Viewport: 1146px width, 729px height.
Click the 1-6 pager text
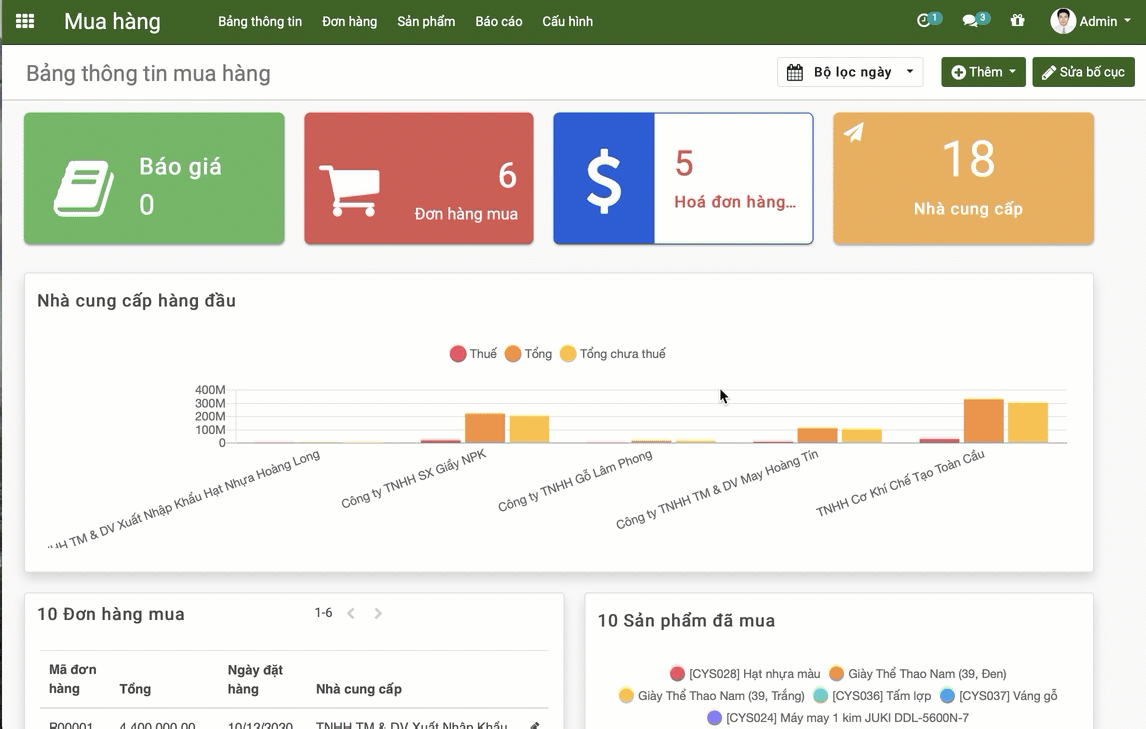[323, 613]
